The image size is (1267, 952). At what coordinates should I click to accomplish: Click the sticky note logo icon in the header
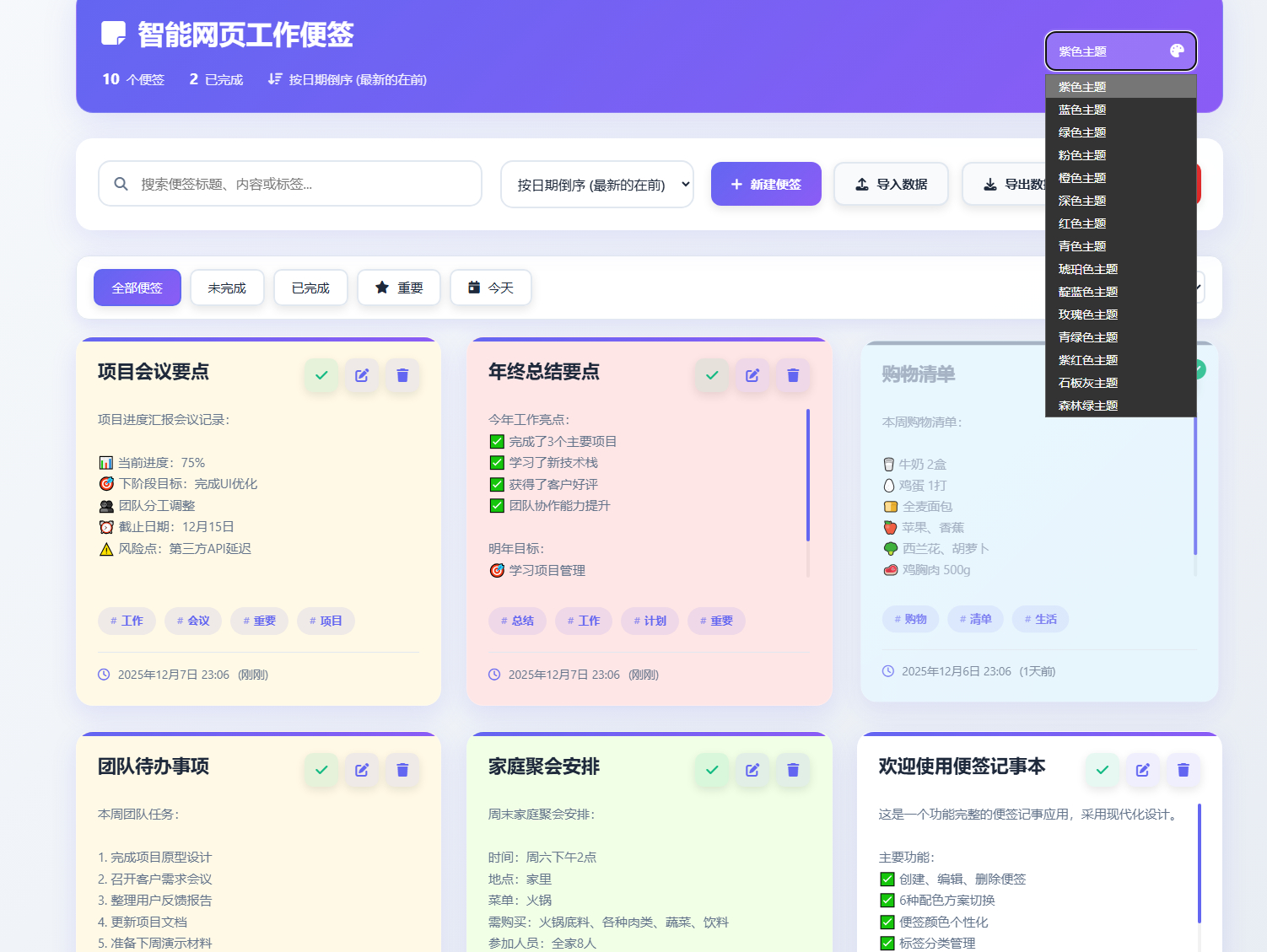[115, 35]
